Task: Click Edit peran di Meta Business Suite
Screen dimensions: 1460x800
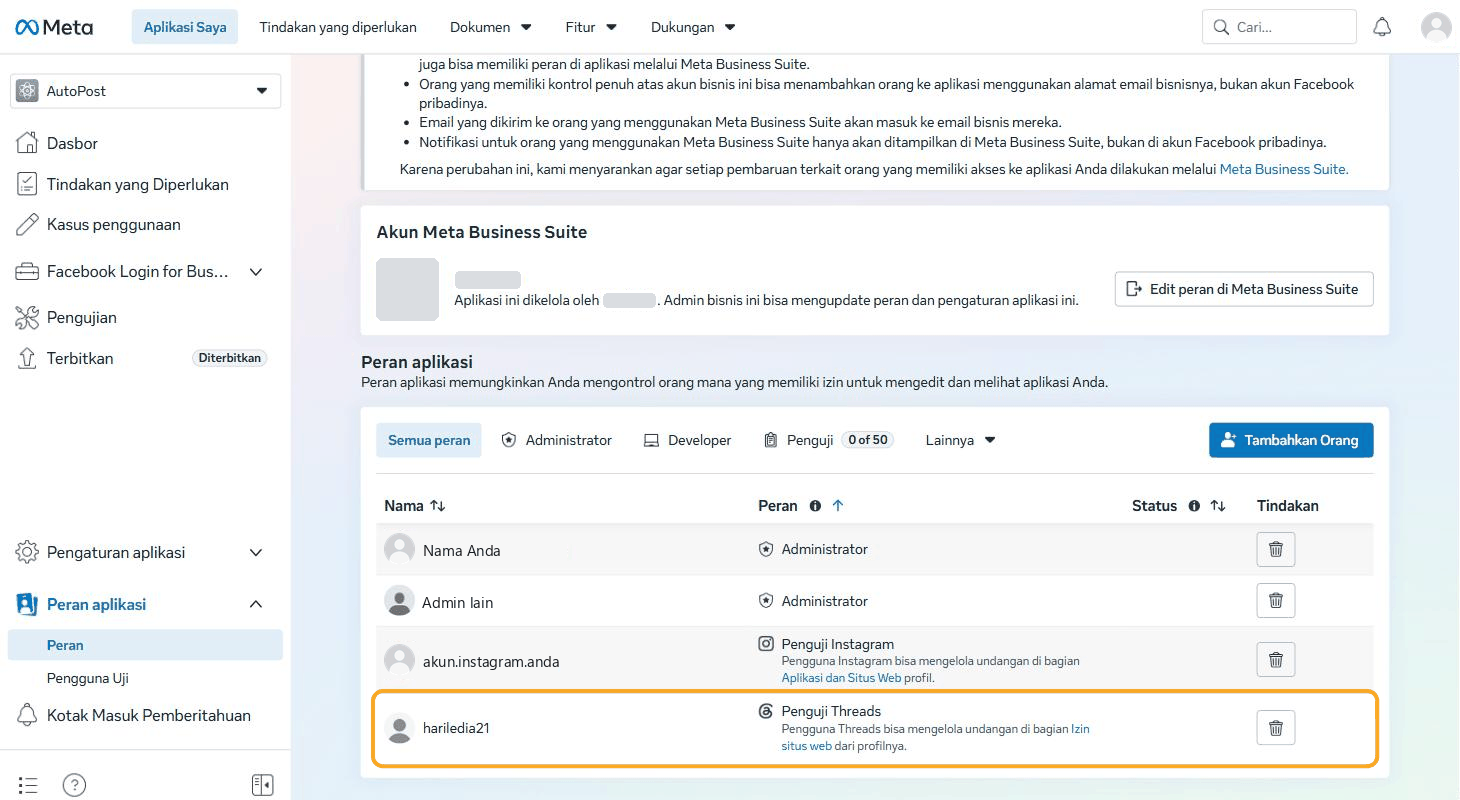Action: tap(1244, 289)
